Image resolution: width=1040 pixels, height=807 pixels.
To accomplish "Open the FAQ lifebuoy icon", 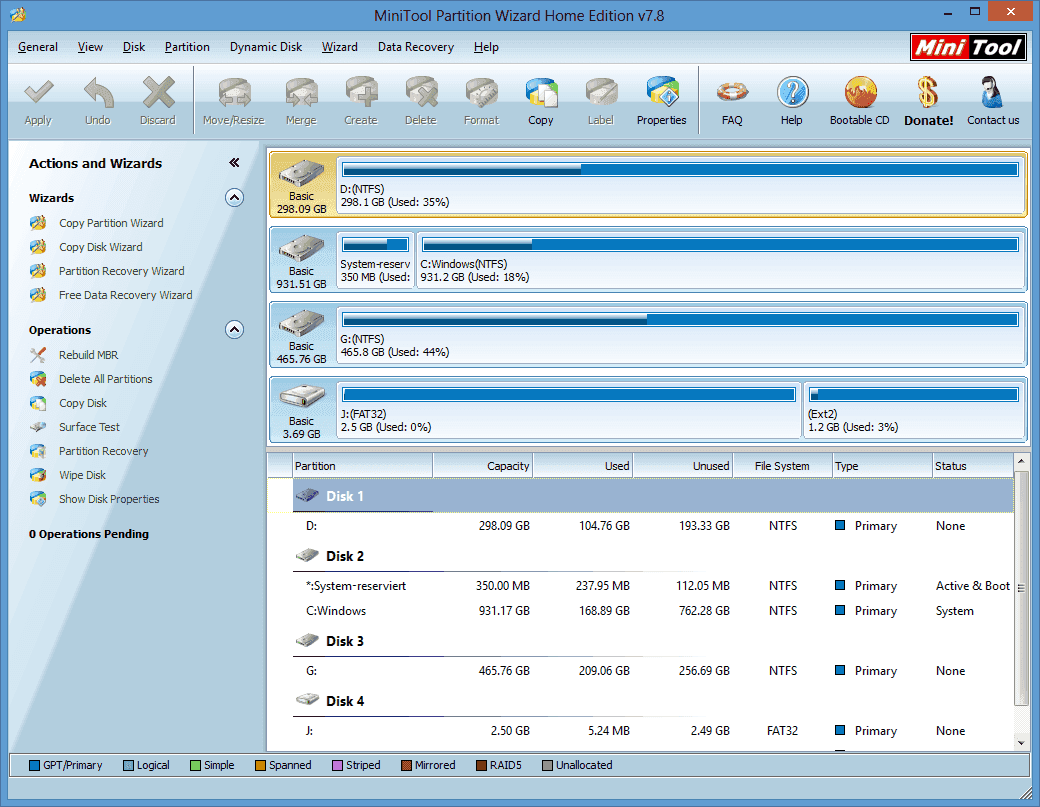I will tap(732, 93).
